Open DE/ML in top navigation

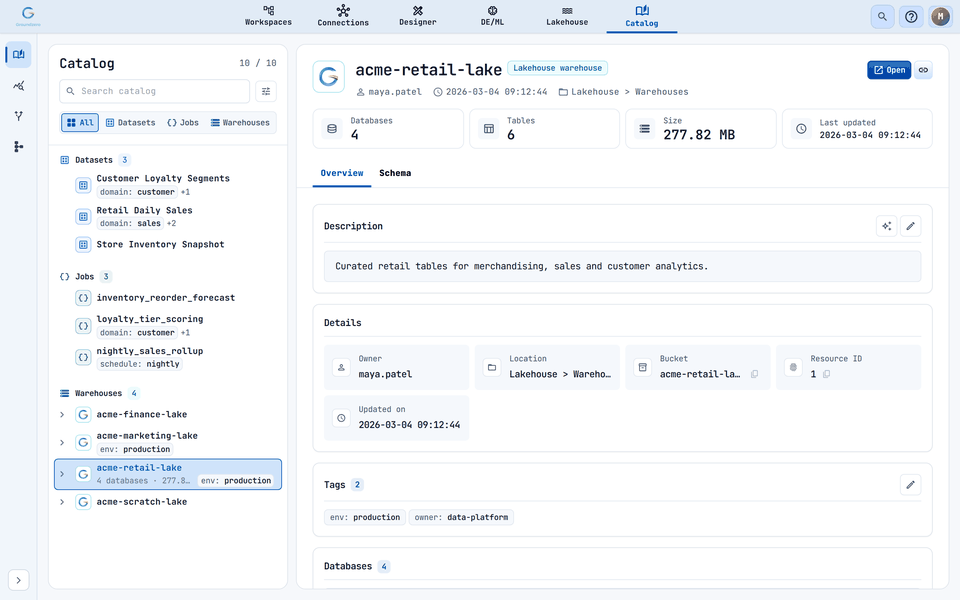click(x=492, y=17)
